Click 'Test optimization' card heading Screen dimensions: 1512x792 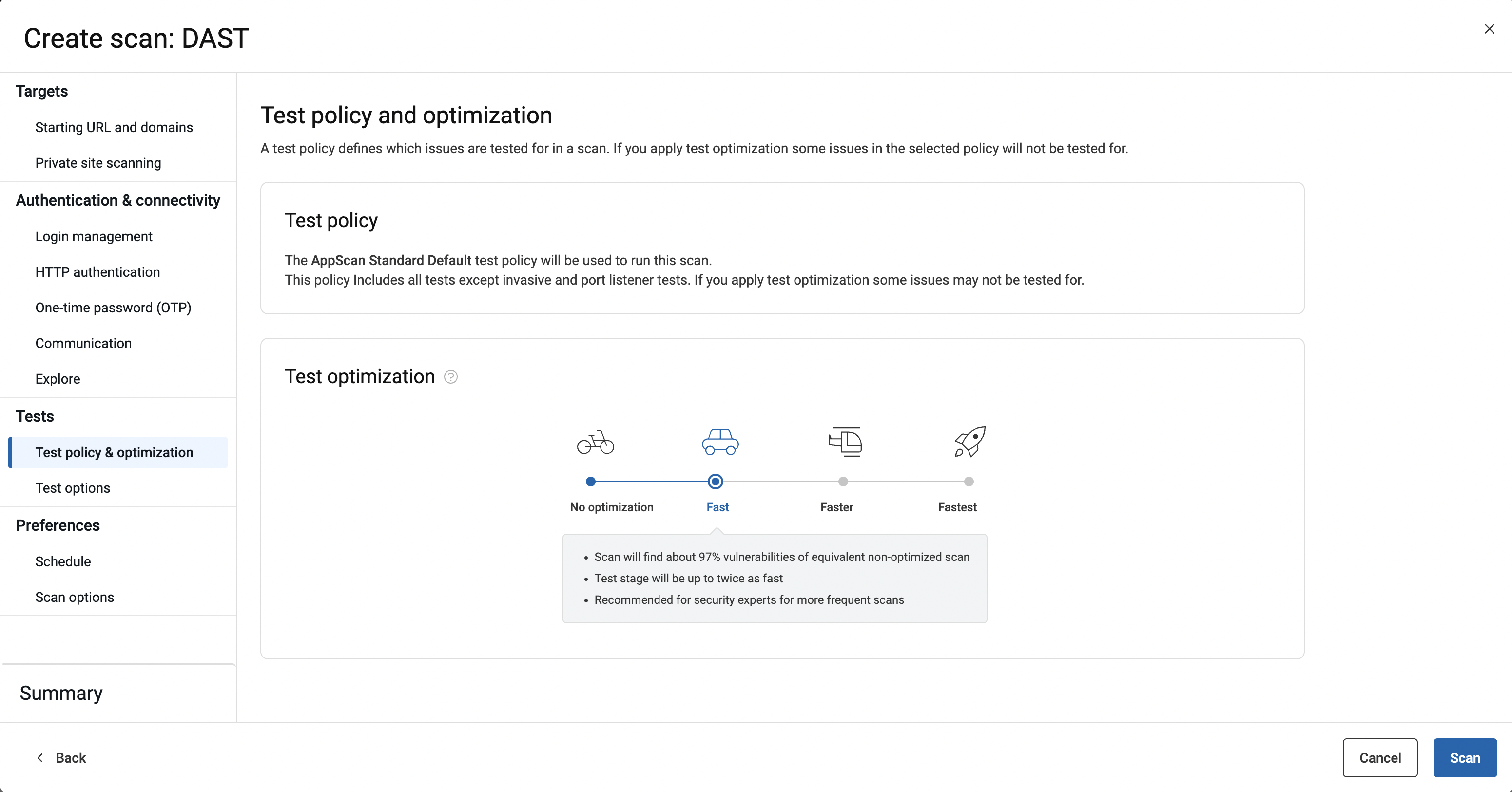tap(360, 377)
